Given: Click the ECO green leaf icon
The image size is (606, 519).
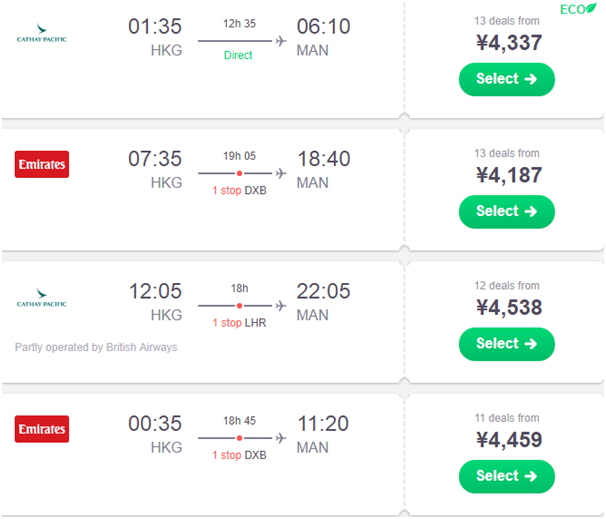Looking at the screenshot, I should click(591, 9).
